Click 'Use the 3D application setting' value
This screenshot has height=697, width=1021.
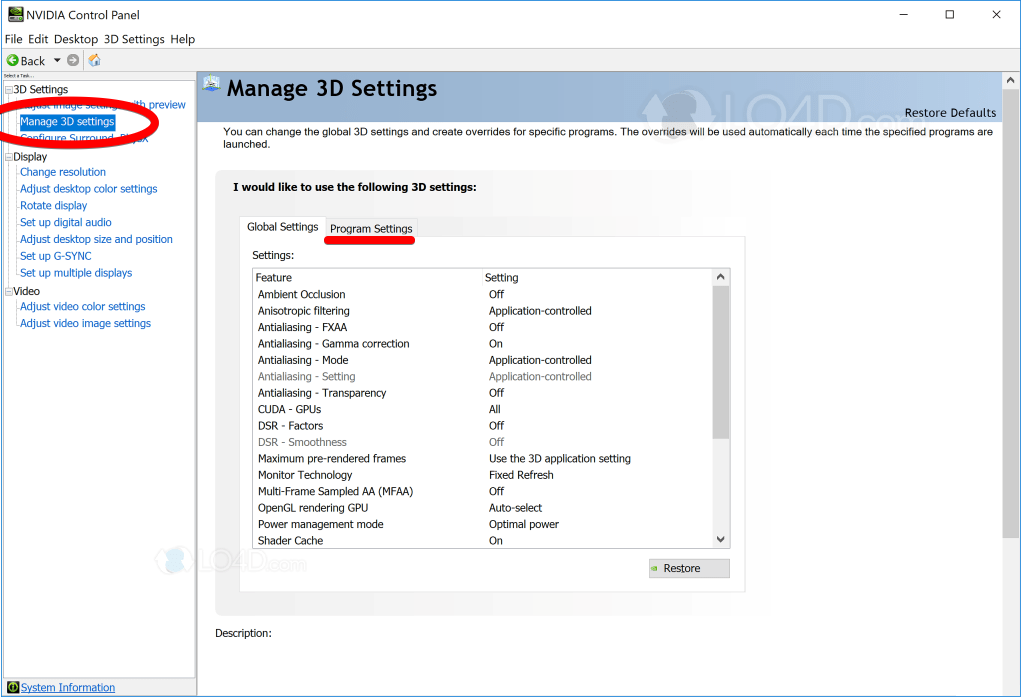pyautogui.click(x=559, y=459)
